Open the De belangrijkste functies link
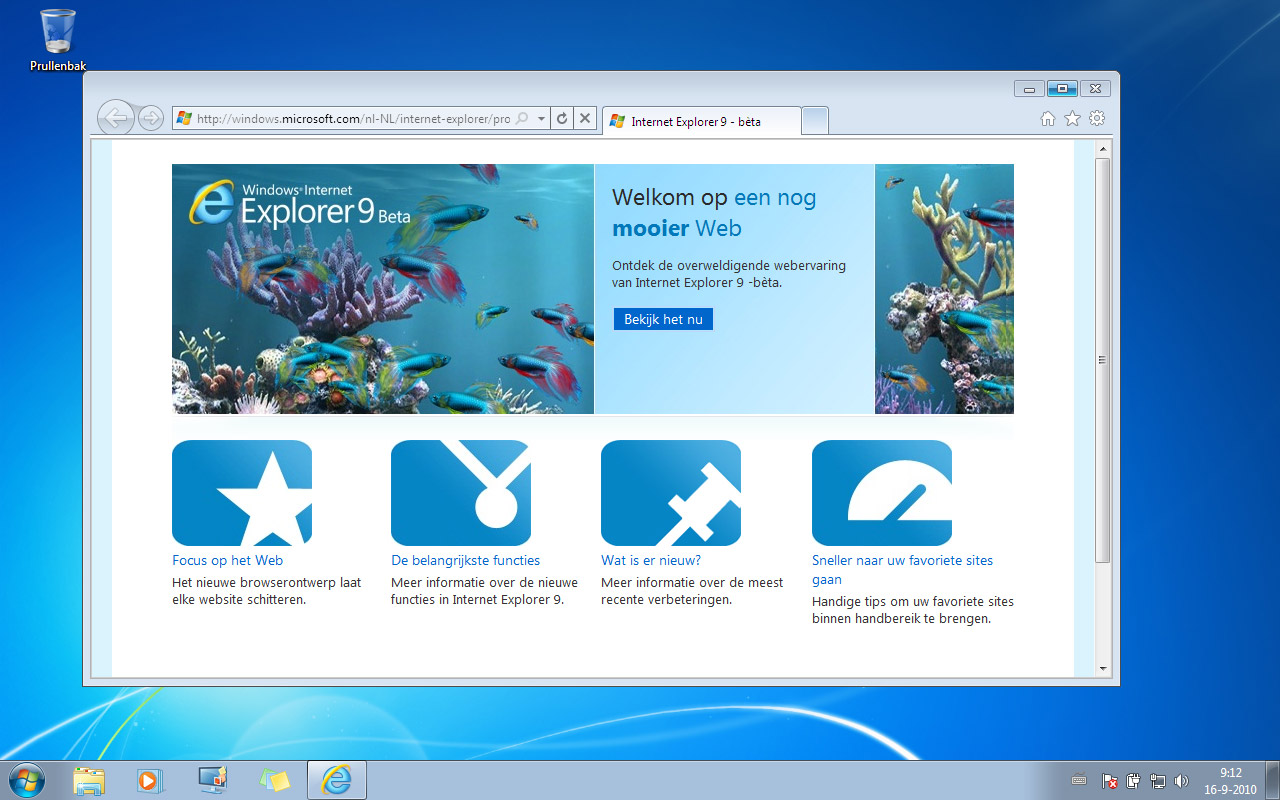The width and height of the screenshot is (1280, 800). [465, 560]
